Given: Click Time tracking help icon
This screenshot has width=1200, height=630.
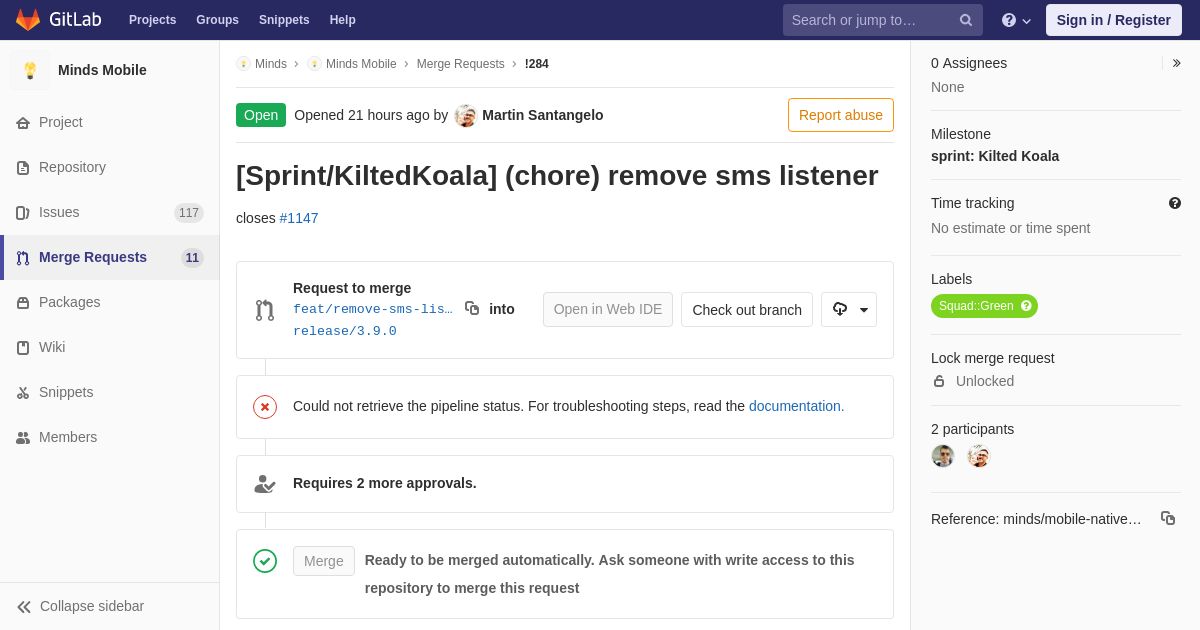Looking at the screenshot, I should (1175, 203).
